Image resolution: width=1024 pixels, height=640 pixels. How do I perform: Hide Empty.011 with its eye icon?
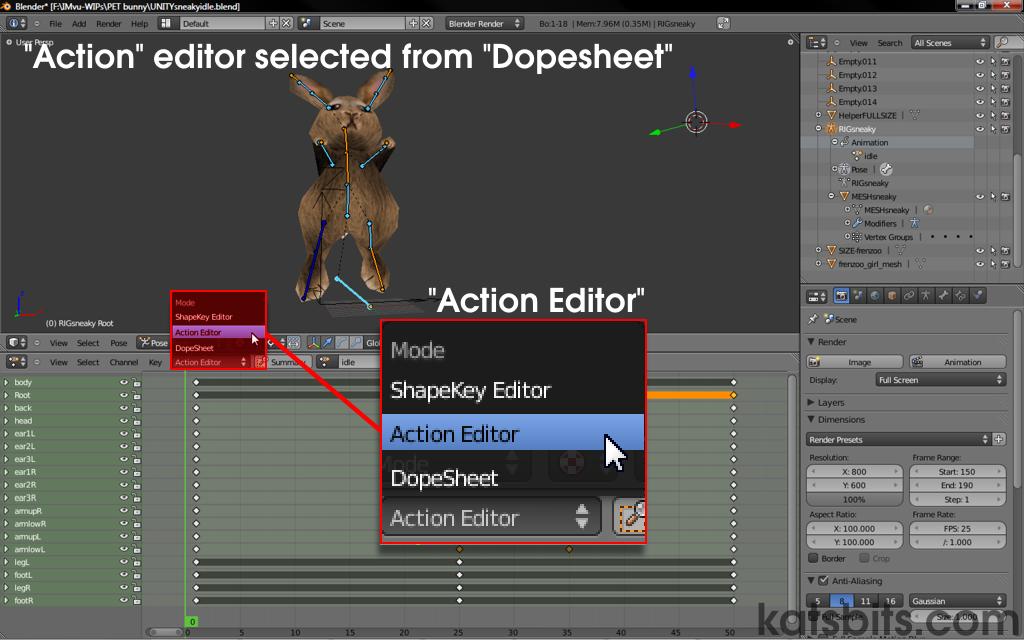click(980, 61)
